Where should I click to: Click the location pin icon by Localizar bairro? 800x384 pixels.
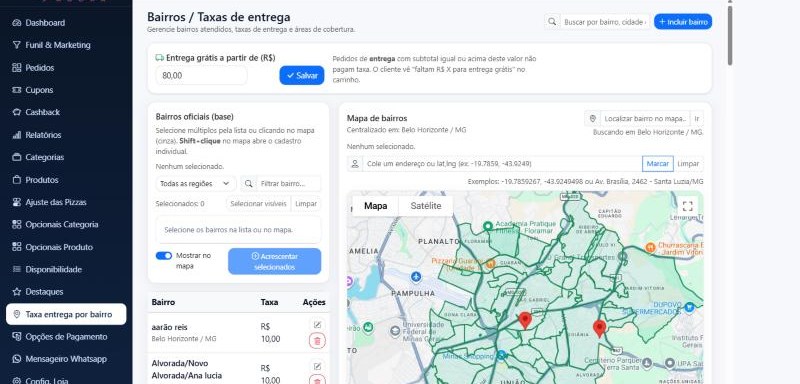(592, 118)
